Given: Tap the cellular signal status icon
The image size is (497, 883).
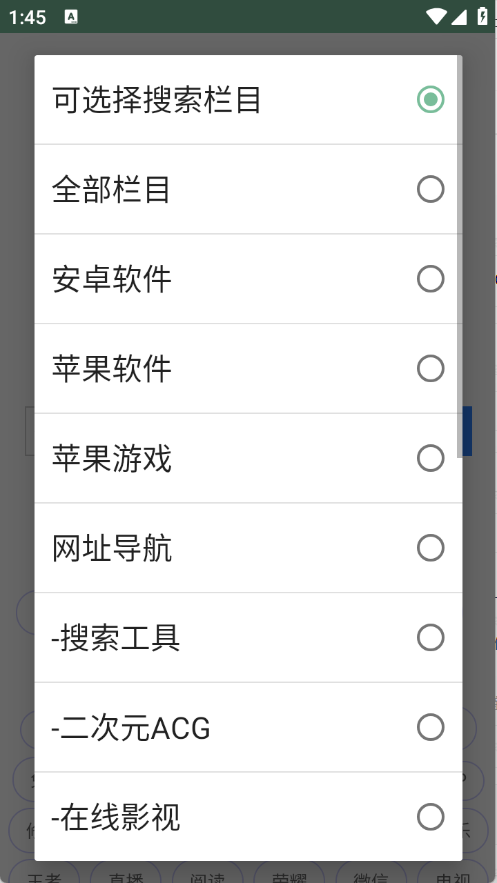Looking at the screenshot, I should pyautogui.click(x=459, y=16).
